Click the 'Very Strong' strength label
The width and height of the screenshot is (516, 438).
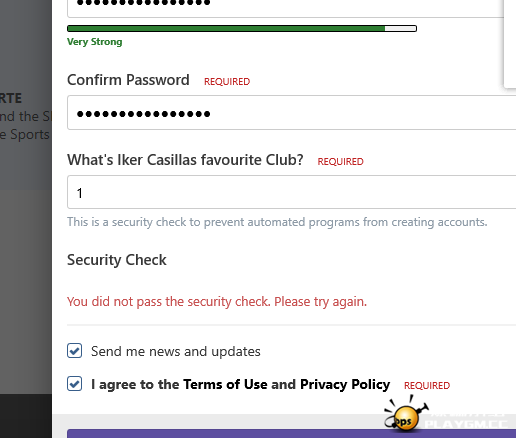95,42
